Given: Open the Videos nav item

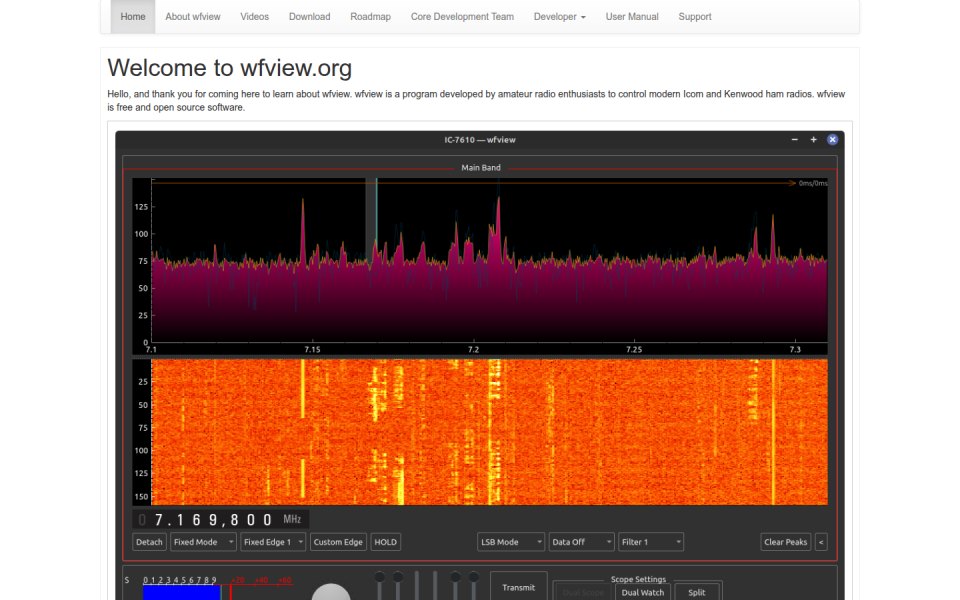Looking at the screenshot, I should 255,17.
